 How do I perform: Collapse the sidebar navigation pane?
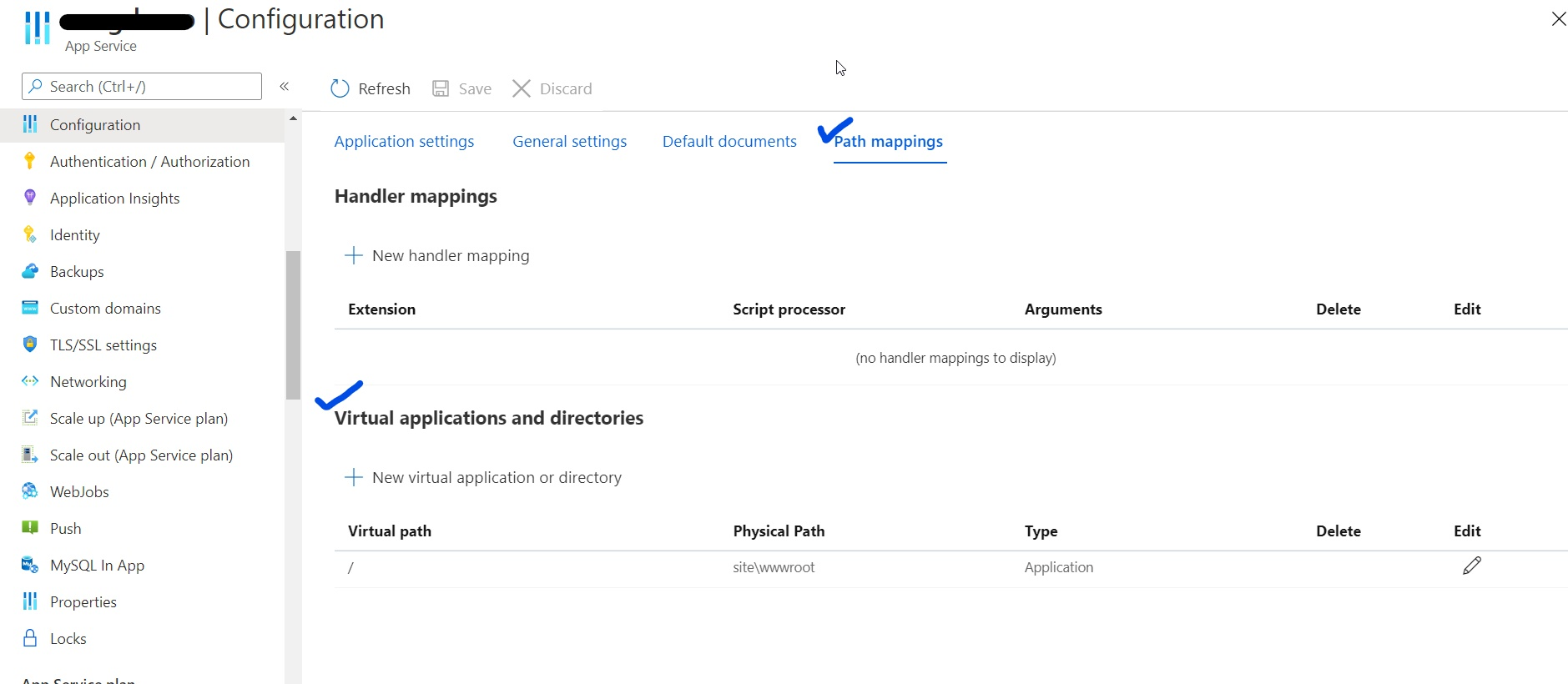click(285, 86)
